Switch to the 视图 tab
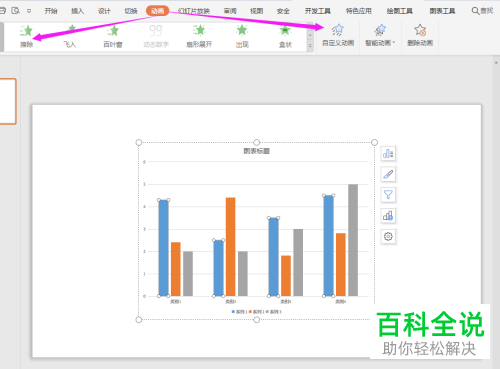 (x=257, y=11)
